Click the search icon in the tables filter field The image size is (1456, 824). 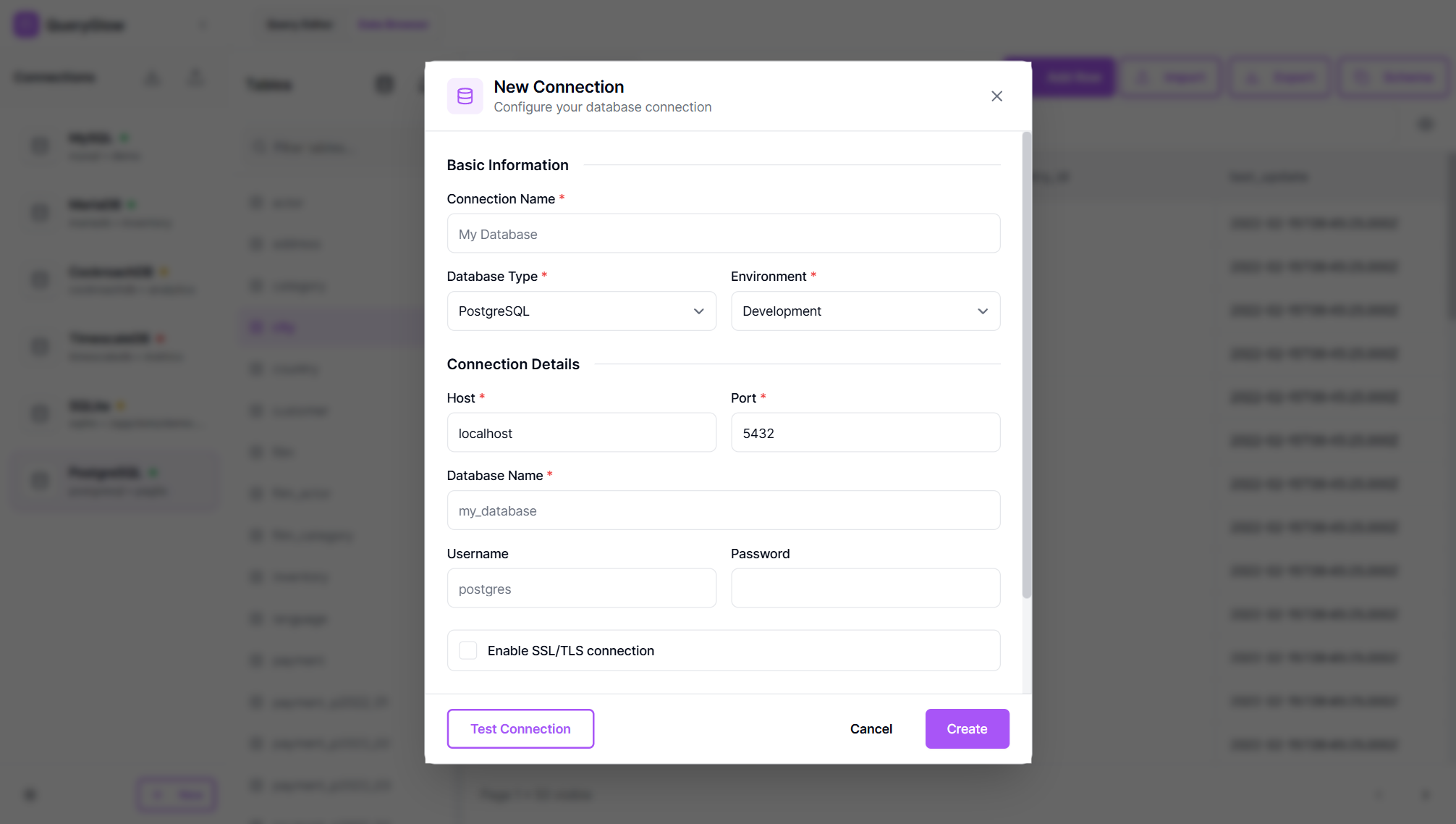[259, 146]
